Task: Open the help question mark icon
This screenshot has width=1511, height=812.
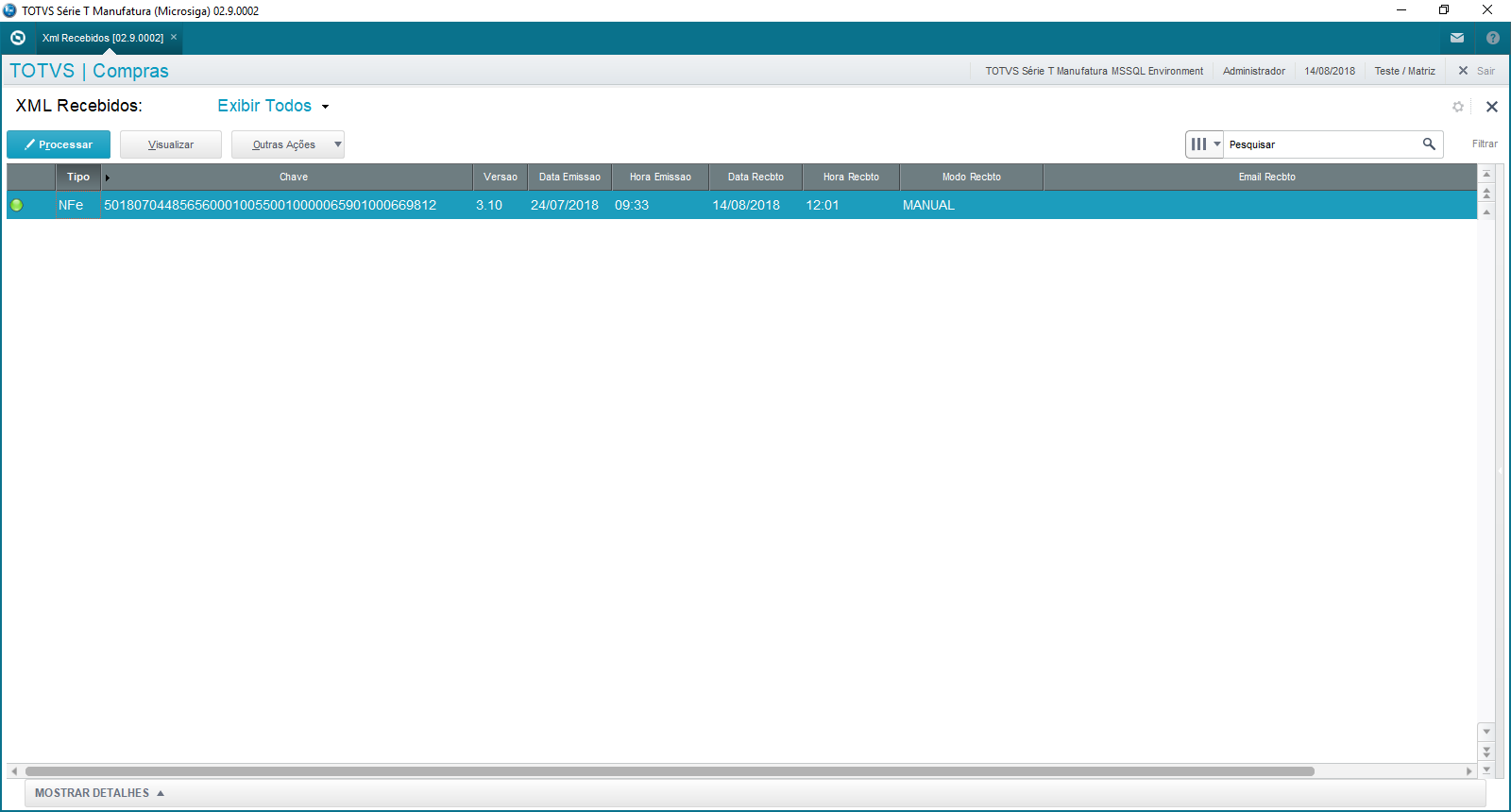Action: [x=1492, y=38]
